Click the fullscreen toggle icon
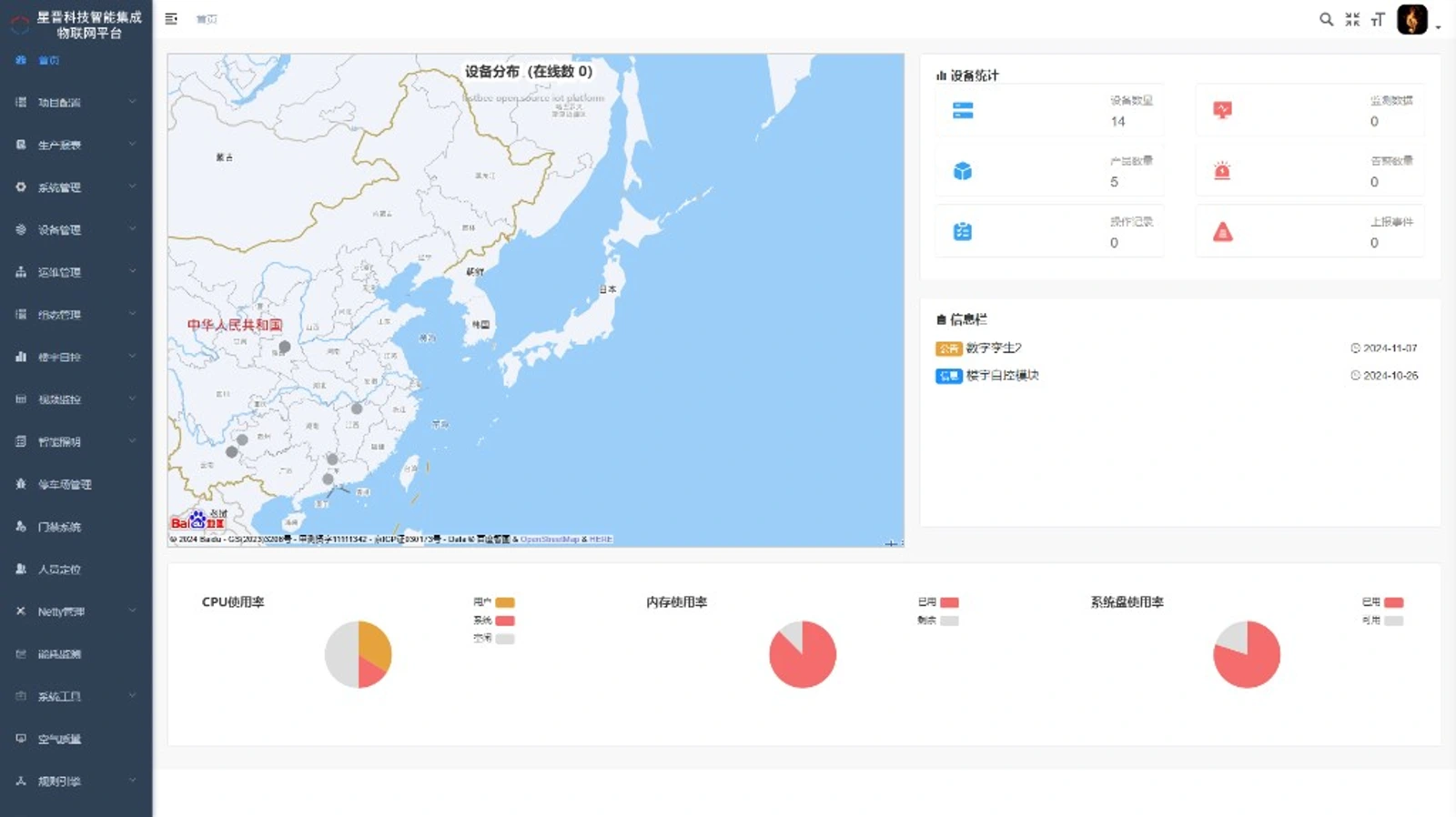The height and width of the screenshot is (817, 1456). pyautogui.click(x=1352, y=19)
